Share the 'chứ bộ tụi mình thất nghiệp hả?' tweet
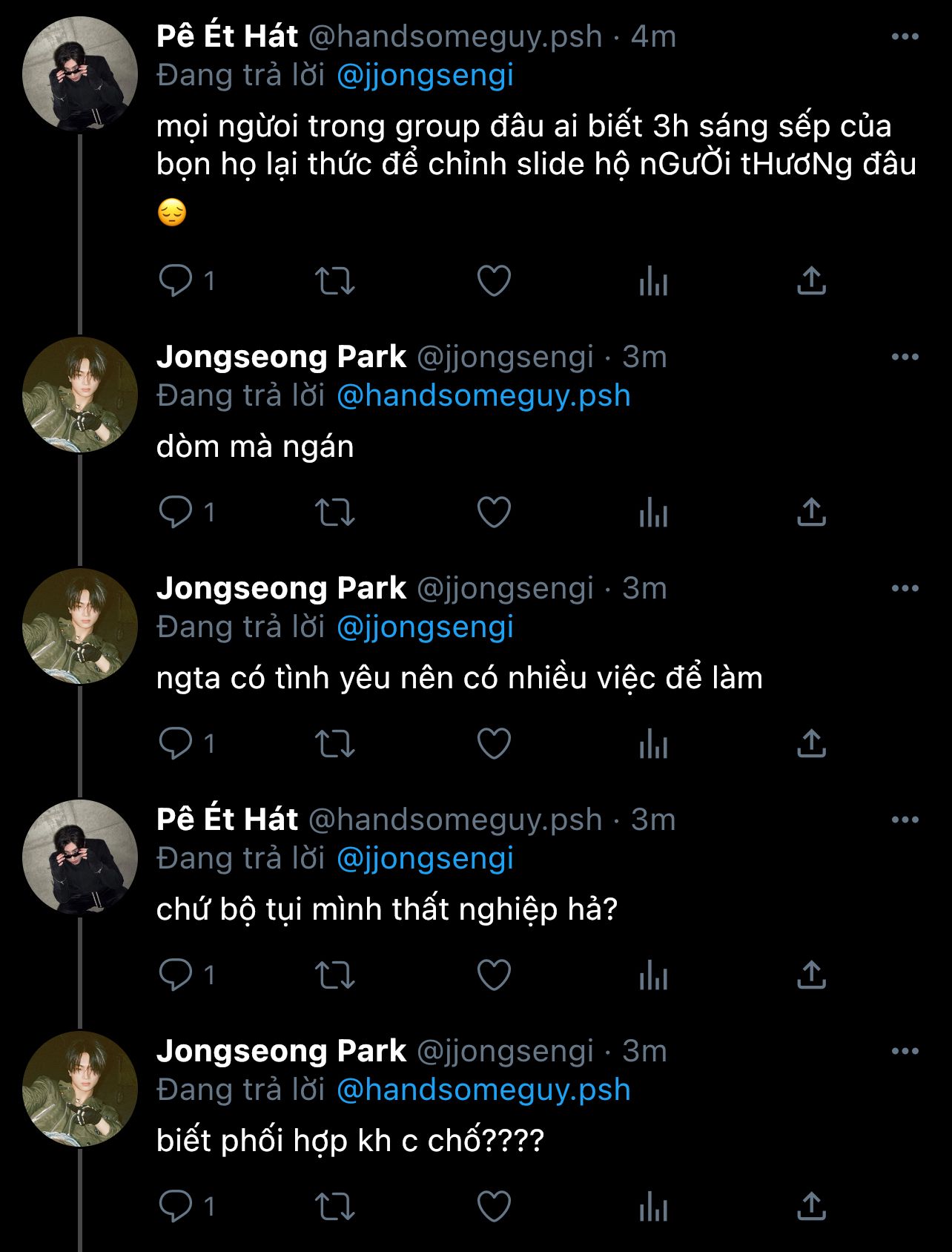The height and width of the screenshot is (1252, 952). [x=811, y=975]
